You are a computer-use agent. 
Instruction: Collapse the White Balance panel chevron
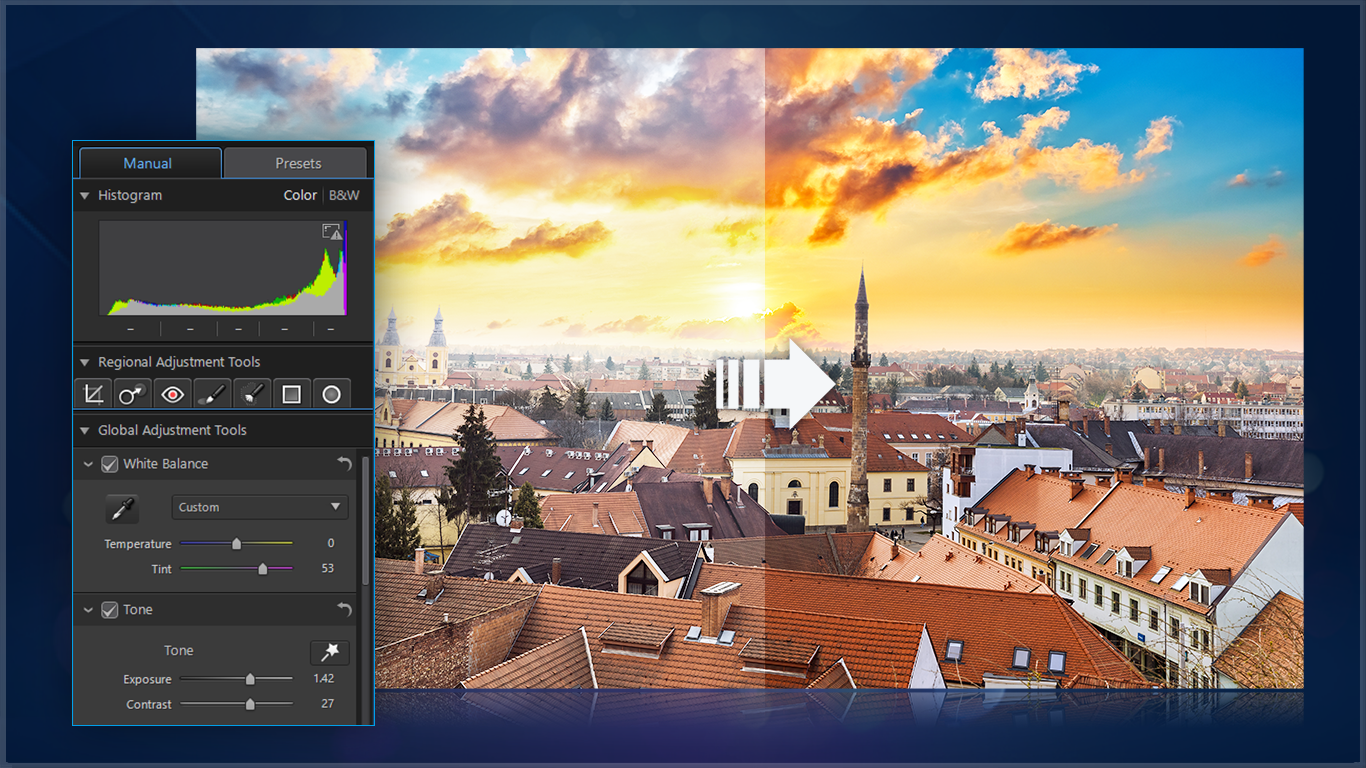point(88,464)
